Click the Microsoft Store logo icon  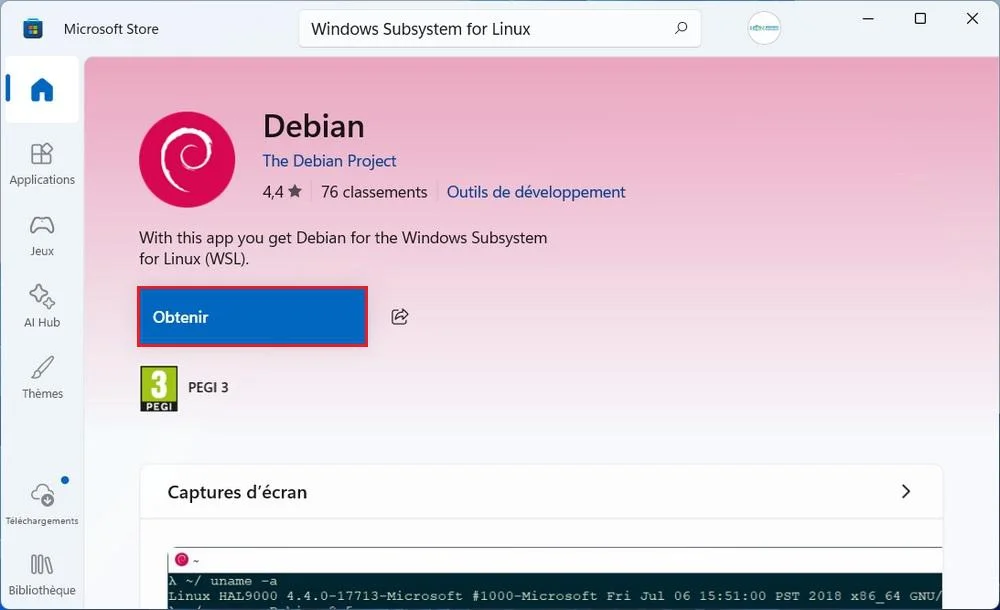[33, 29]
